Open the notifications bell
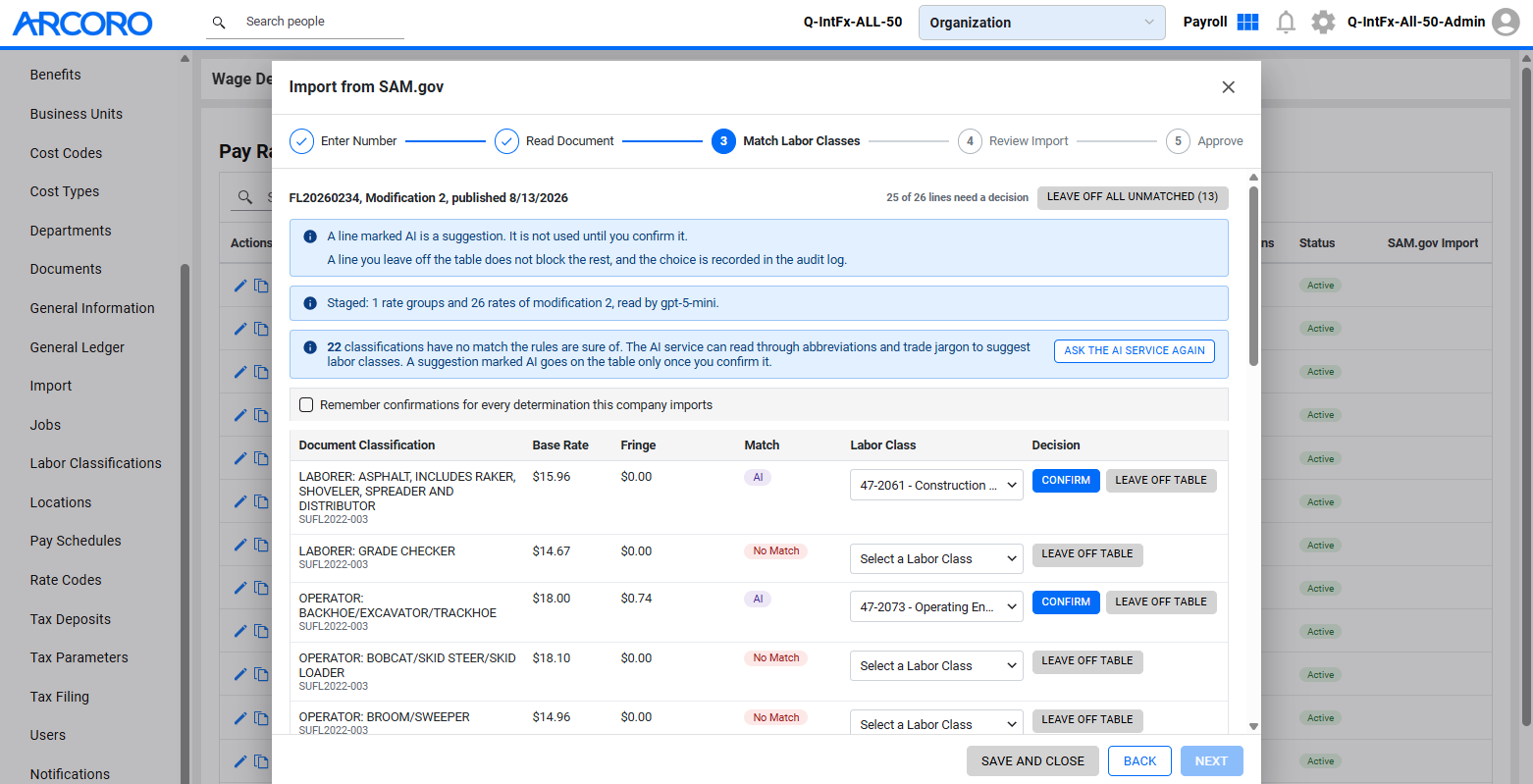 (x=1286, y=22)
